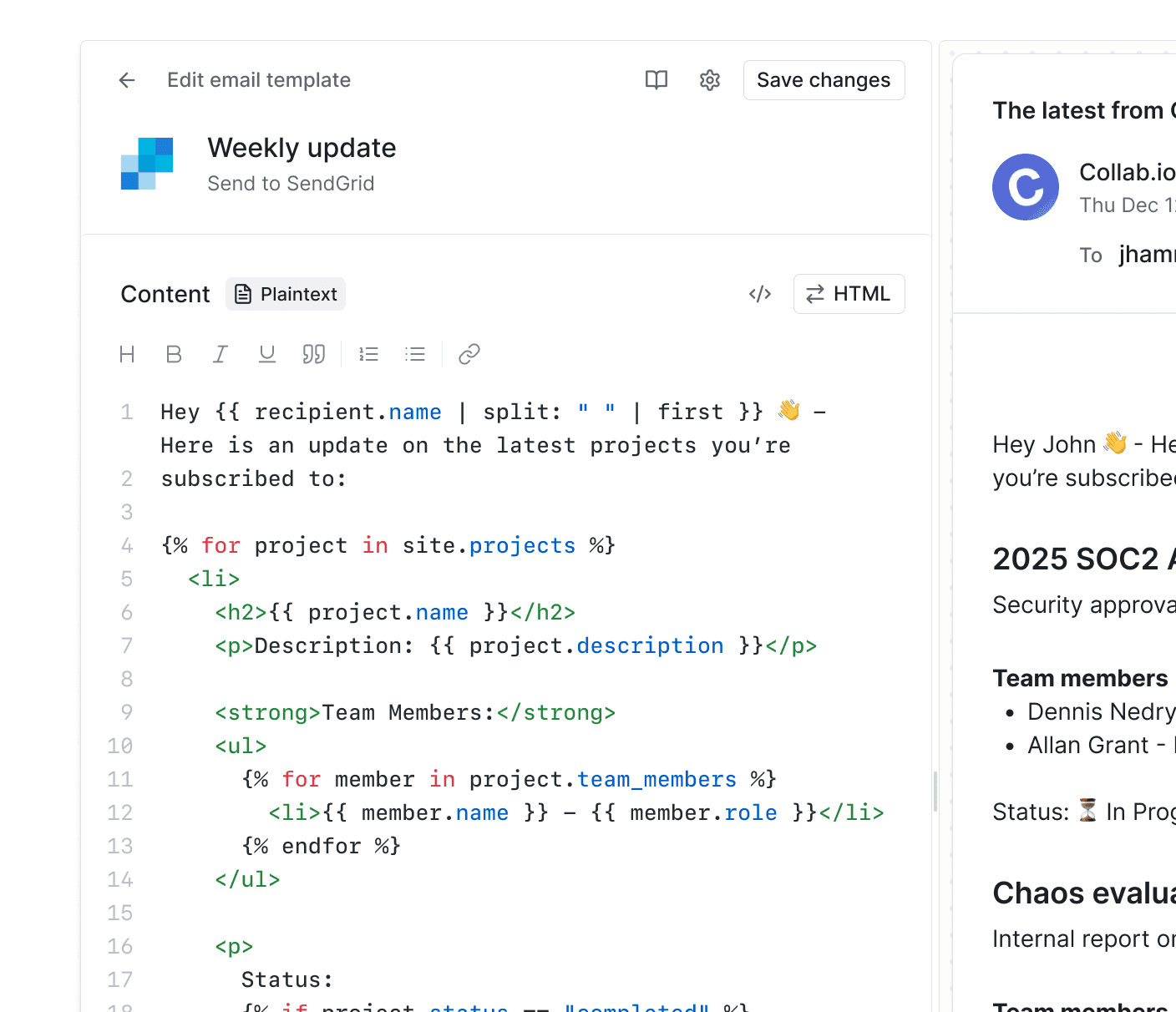The width and height of the screenshot is (1176, 1012).
Task: Insert a numbered list
Action: (x=368, y=354)
